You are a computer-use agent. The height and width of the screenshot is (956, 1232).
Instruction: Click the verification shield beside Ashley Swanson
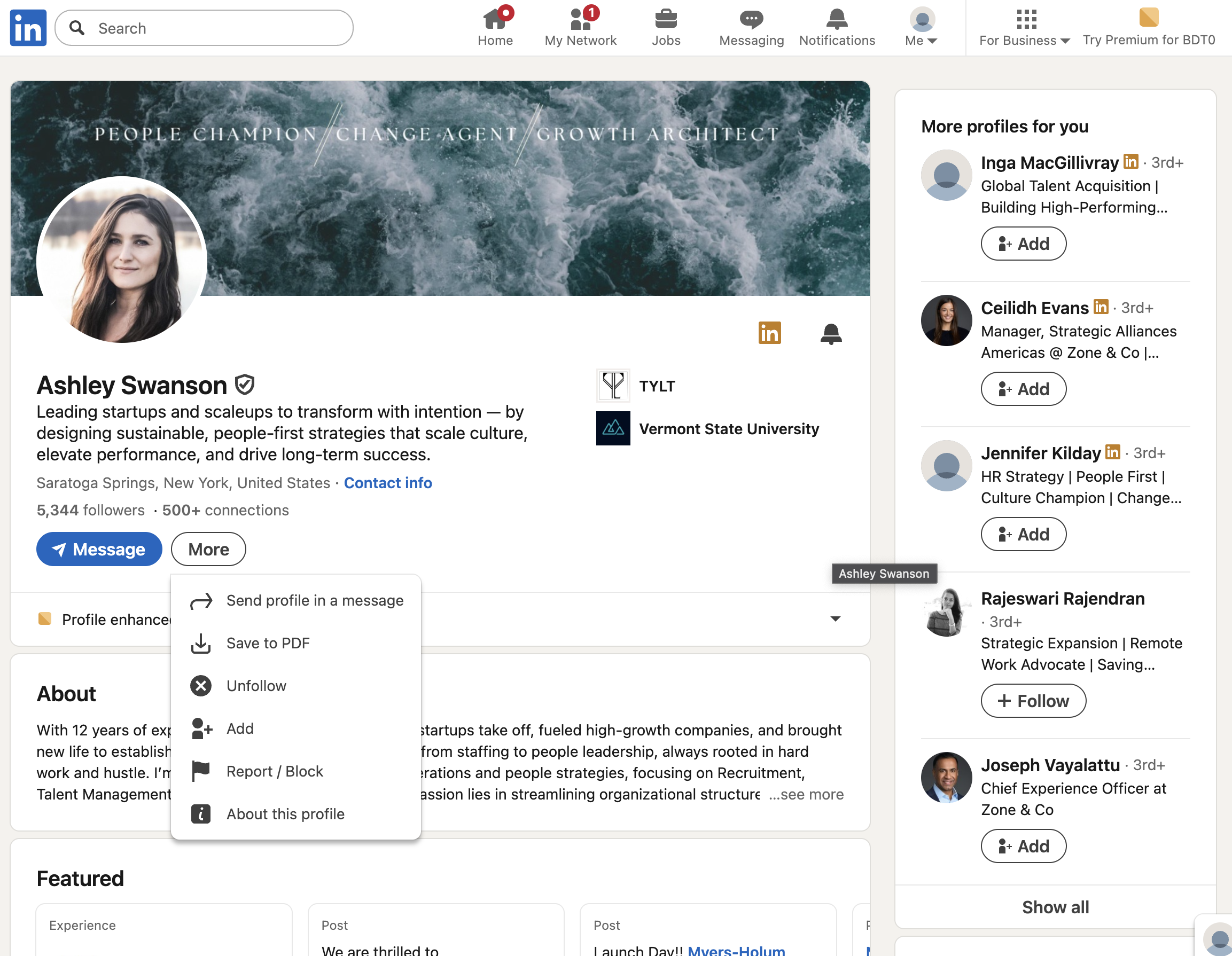245,385
